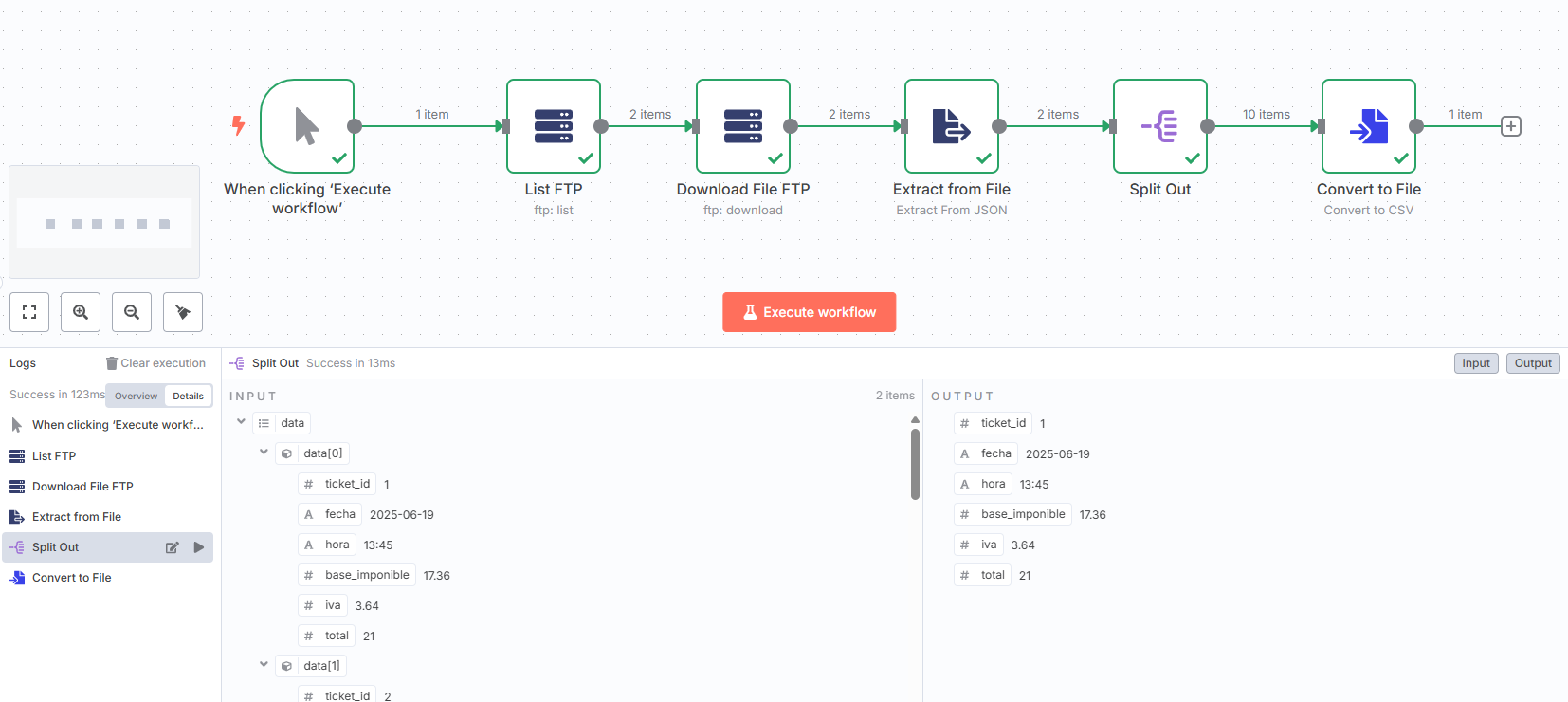1568x702 pixels.
Task: Open the Extract from File node
Action: tap(952, 126)
